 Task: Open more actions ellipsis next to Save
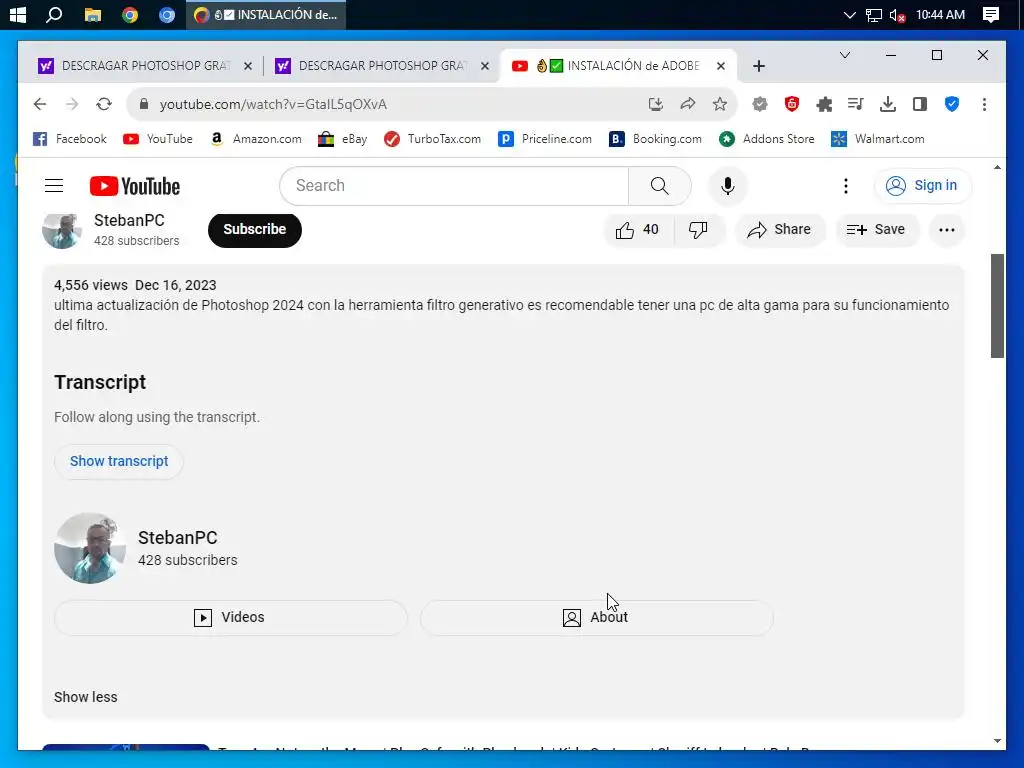pos(947,230)
